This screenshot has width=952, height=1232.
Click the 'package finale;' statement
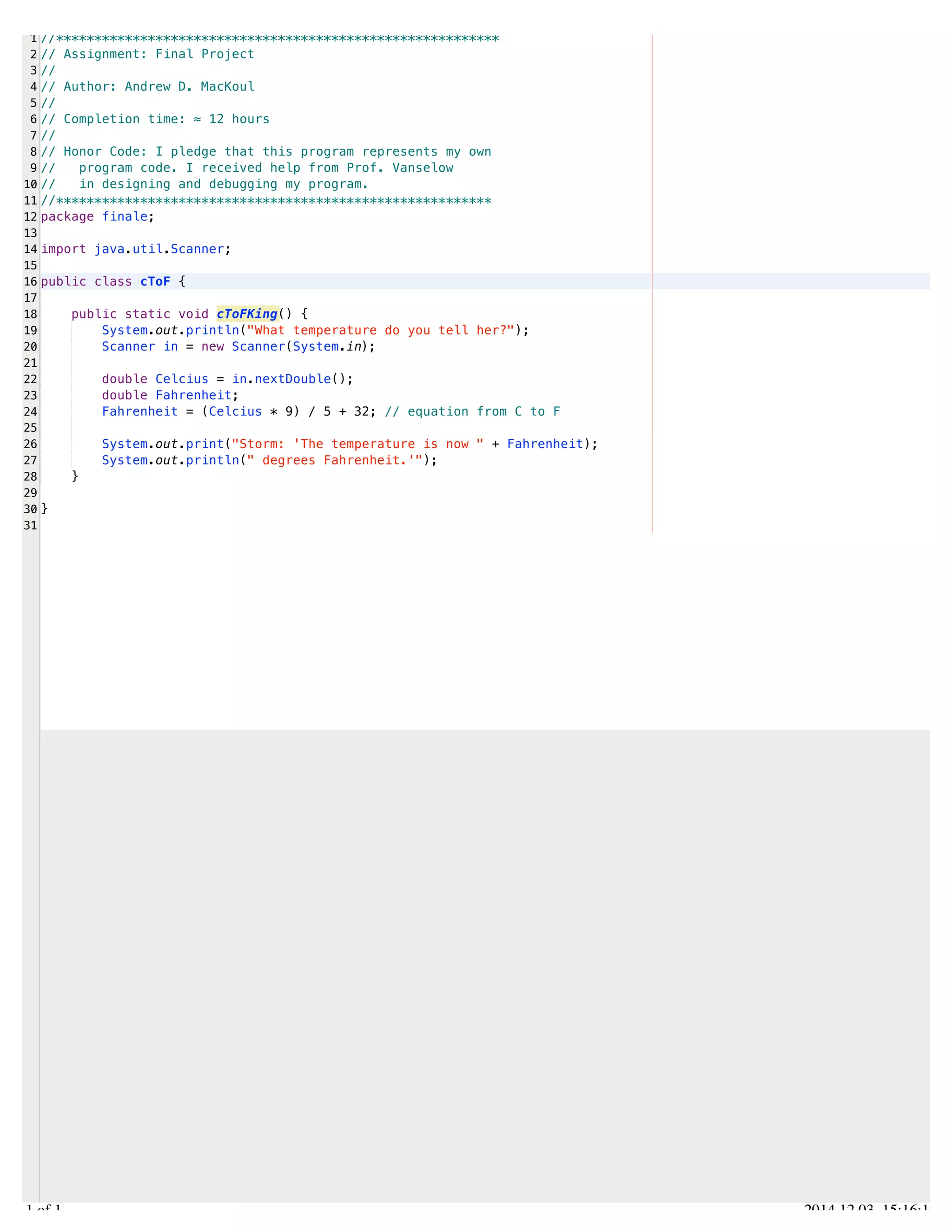click(x=98, y=217)
